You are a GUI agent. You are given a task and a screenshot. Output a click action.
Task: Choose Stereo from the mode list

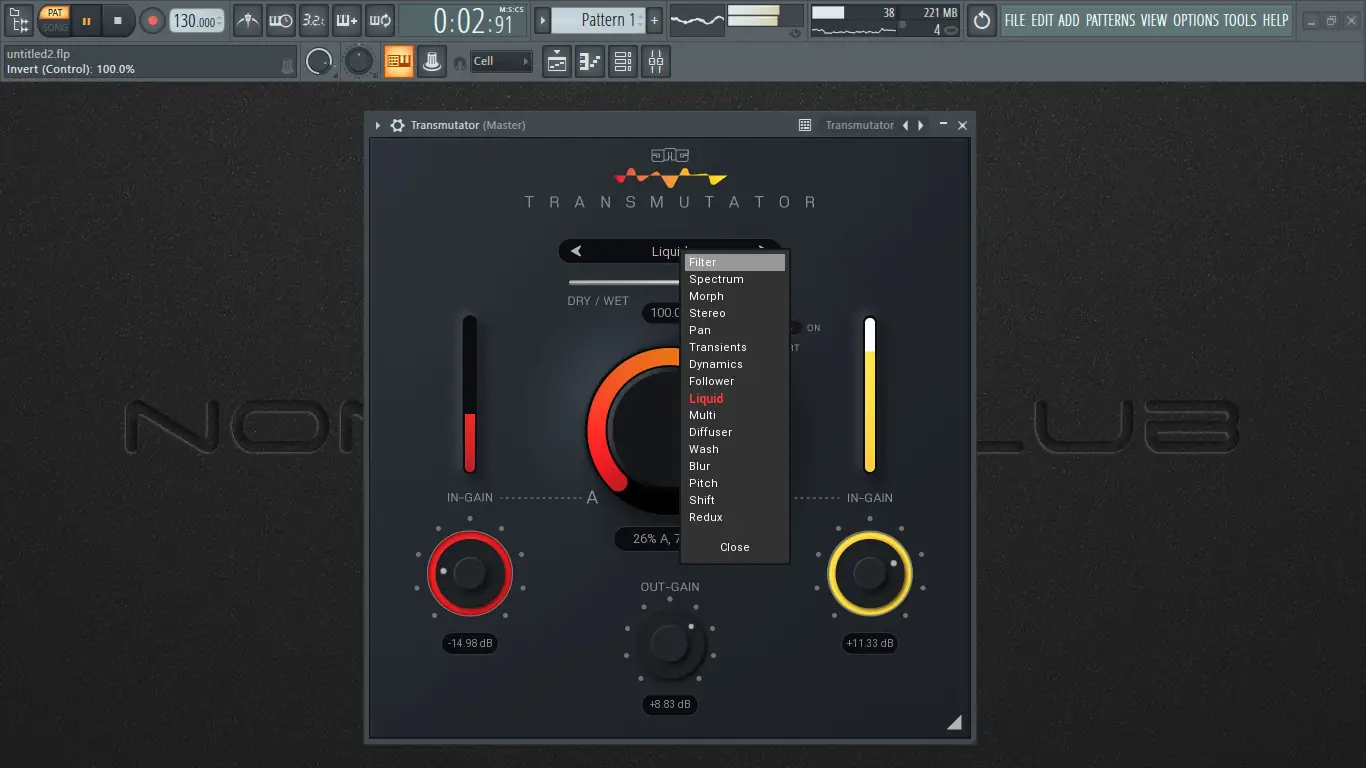tap(735, 313)
